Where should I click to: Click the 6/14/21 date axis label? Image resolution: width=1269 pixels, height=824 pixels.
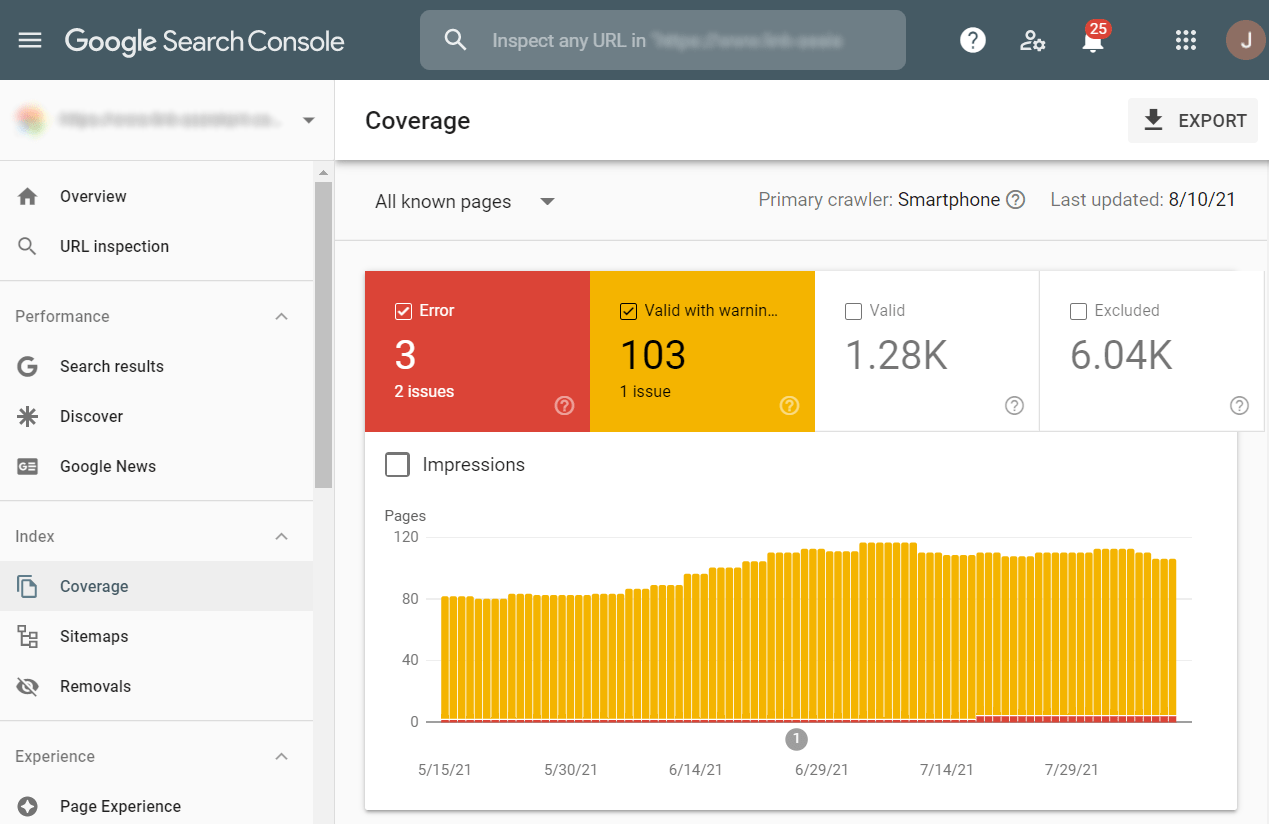[x=695, y=770]
